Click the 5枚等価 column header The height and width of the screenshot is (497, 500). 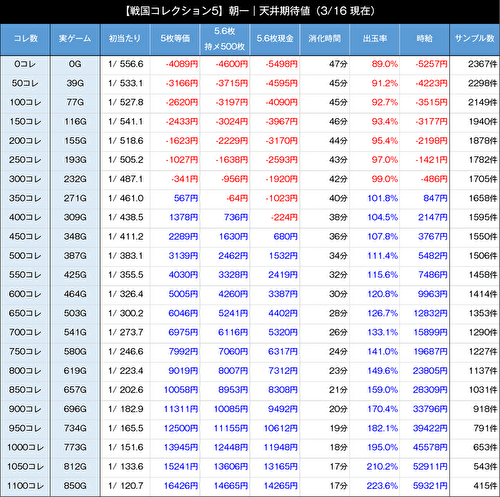tap(175, 39)
